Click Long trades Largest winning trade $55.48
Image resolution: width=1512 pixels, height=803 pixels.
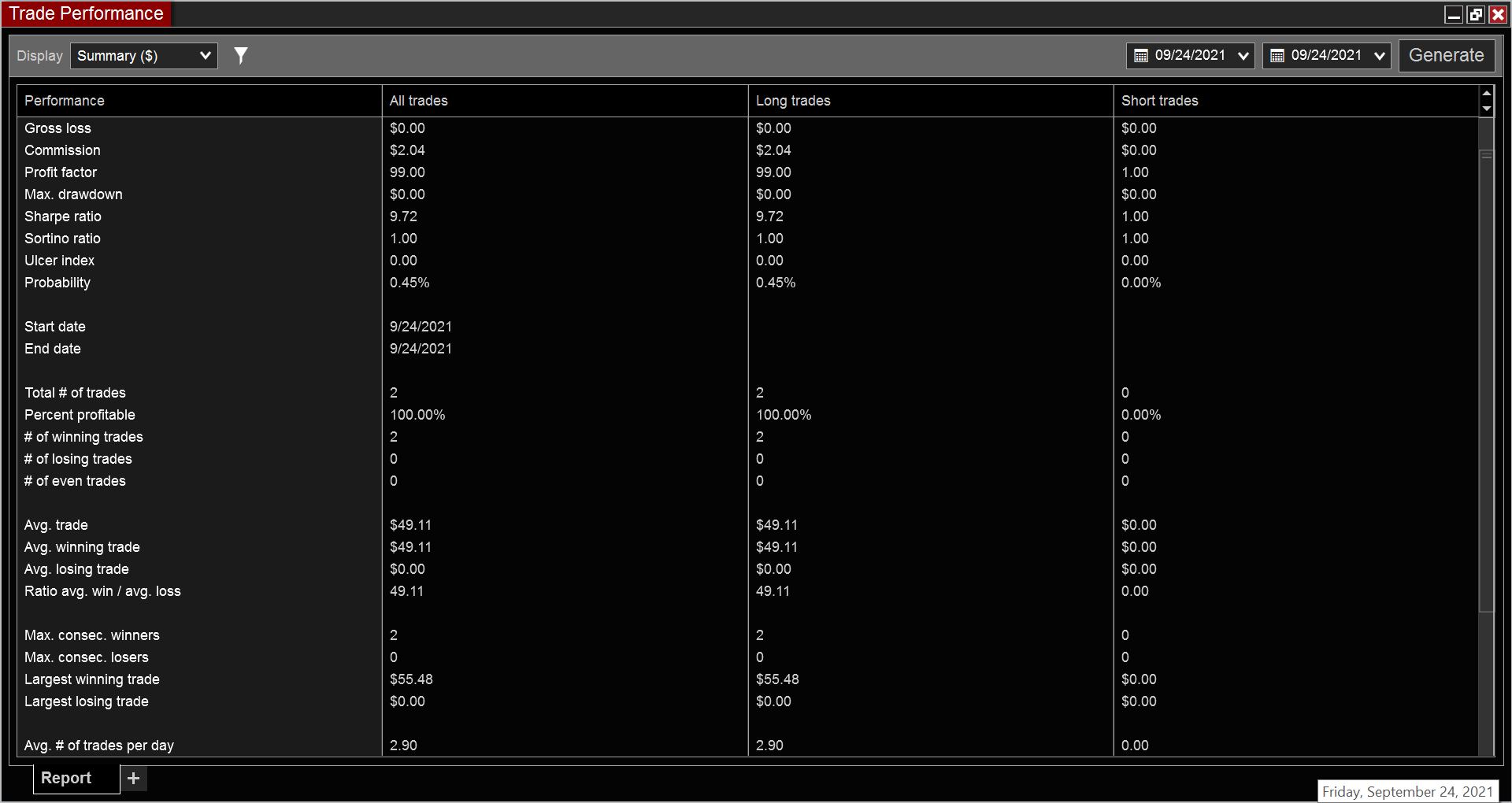click(x=777, y=679)
